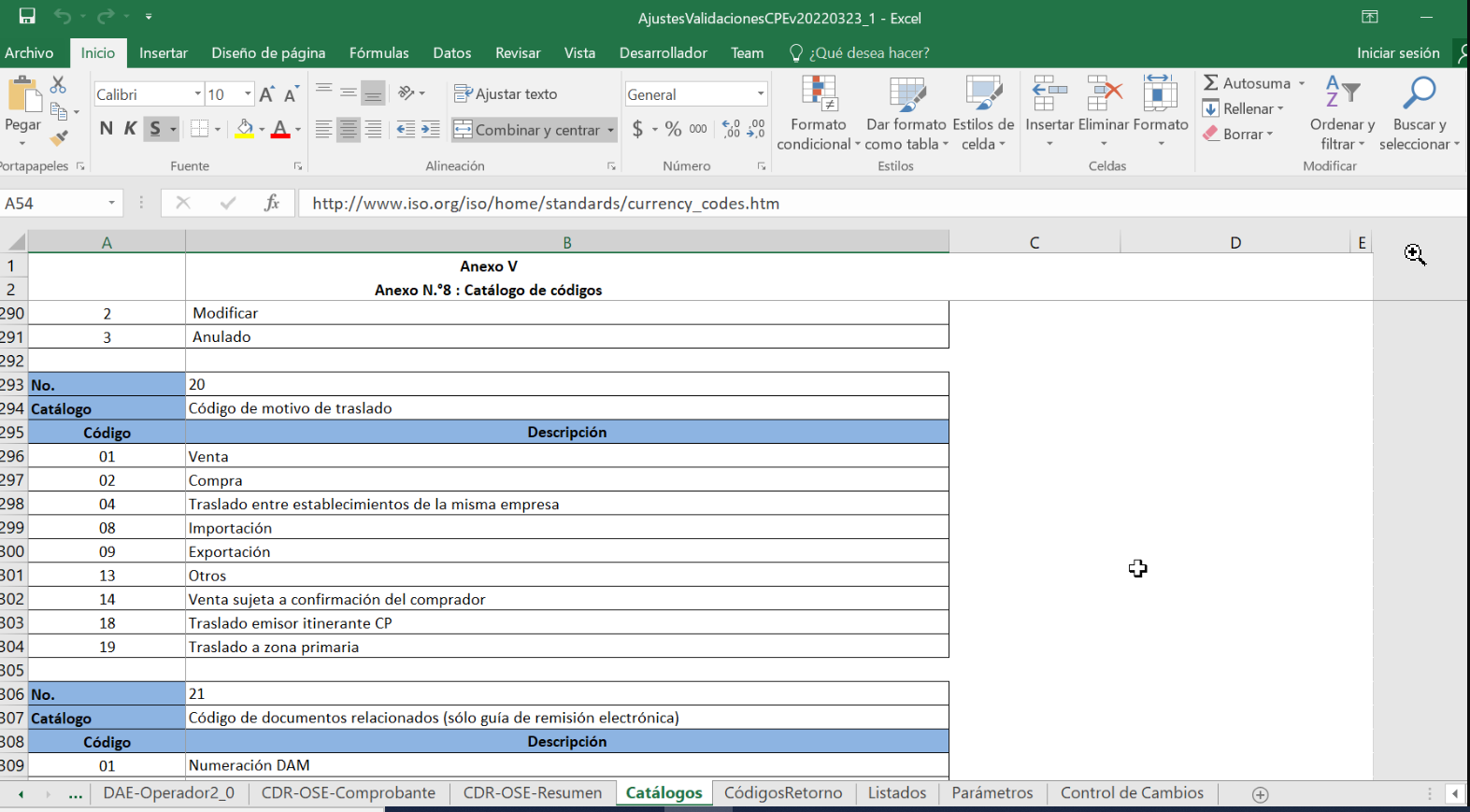Open the fill color dropdown arrow
The width and height of the screenshot is (1470, 812).
(262, 129)
